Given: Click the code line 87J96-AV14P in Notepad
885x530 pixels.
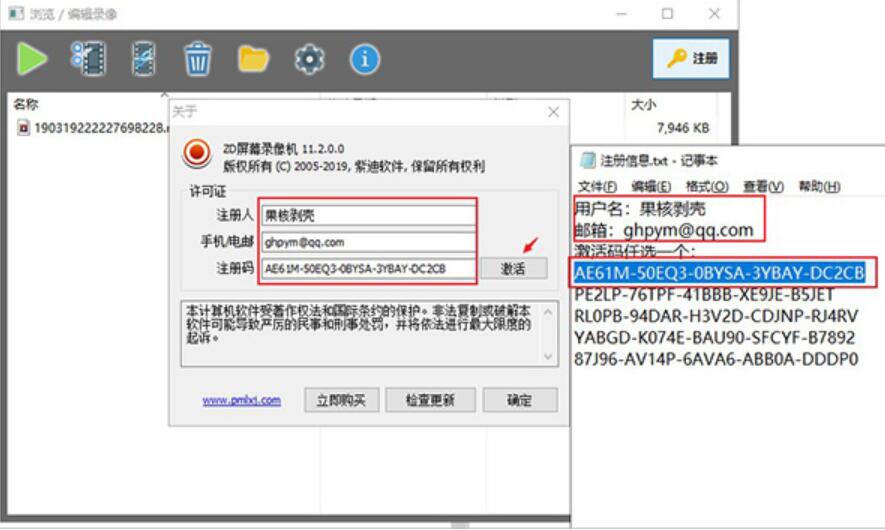Looking at the screenshot, I should pos(716,359).
